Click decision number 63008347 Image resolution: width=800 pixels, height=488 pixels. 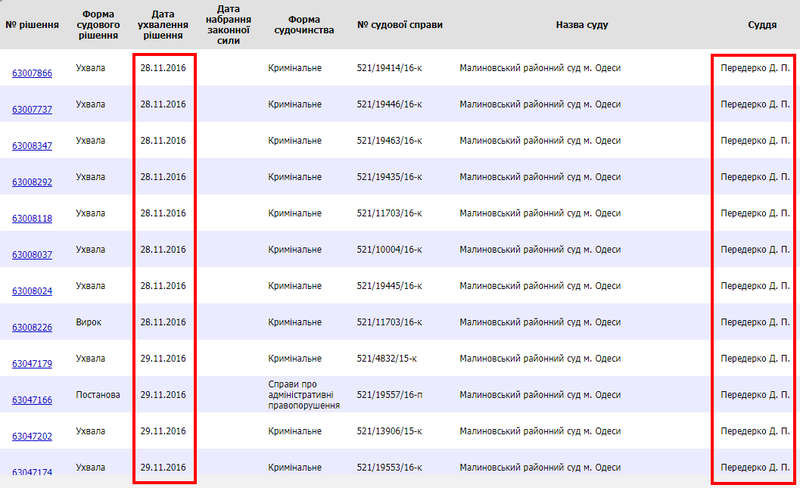point(32,146)
